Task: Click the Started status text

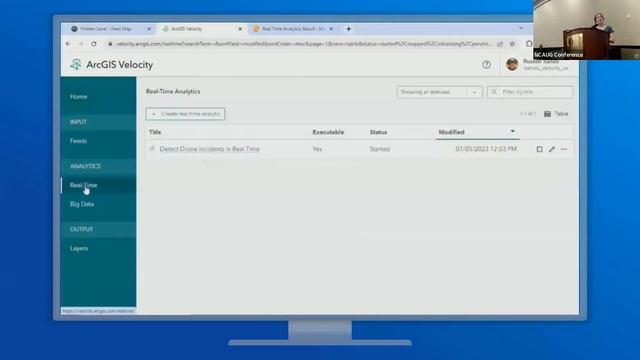Action: point(380,149)
